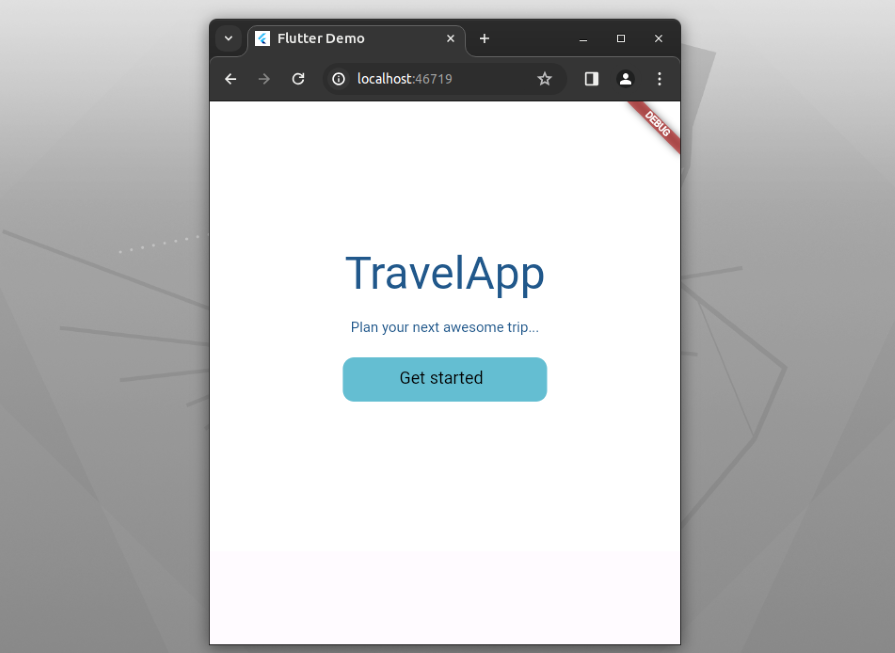The width and height of the screenshot is (895, 653).
Task: Minimize the browser window
Action: click(x=583, y=38)
